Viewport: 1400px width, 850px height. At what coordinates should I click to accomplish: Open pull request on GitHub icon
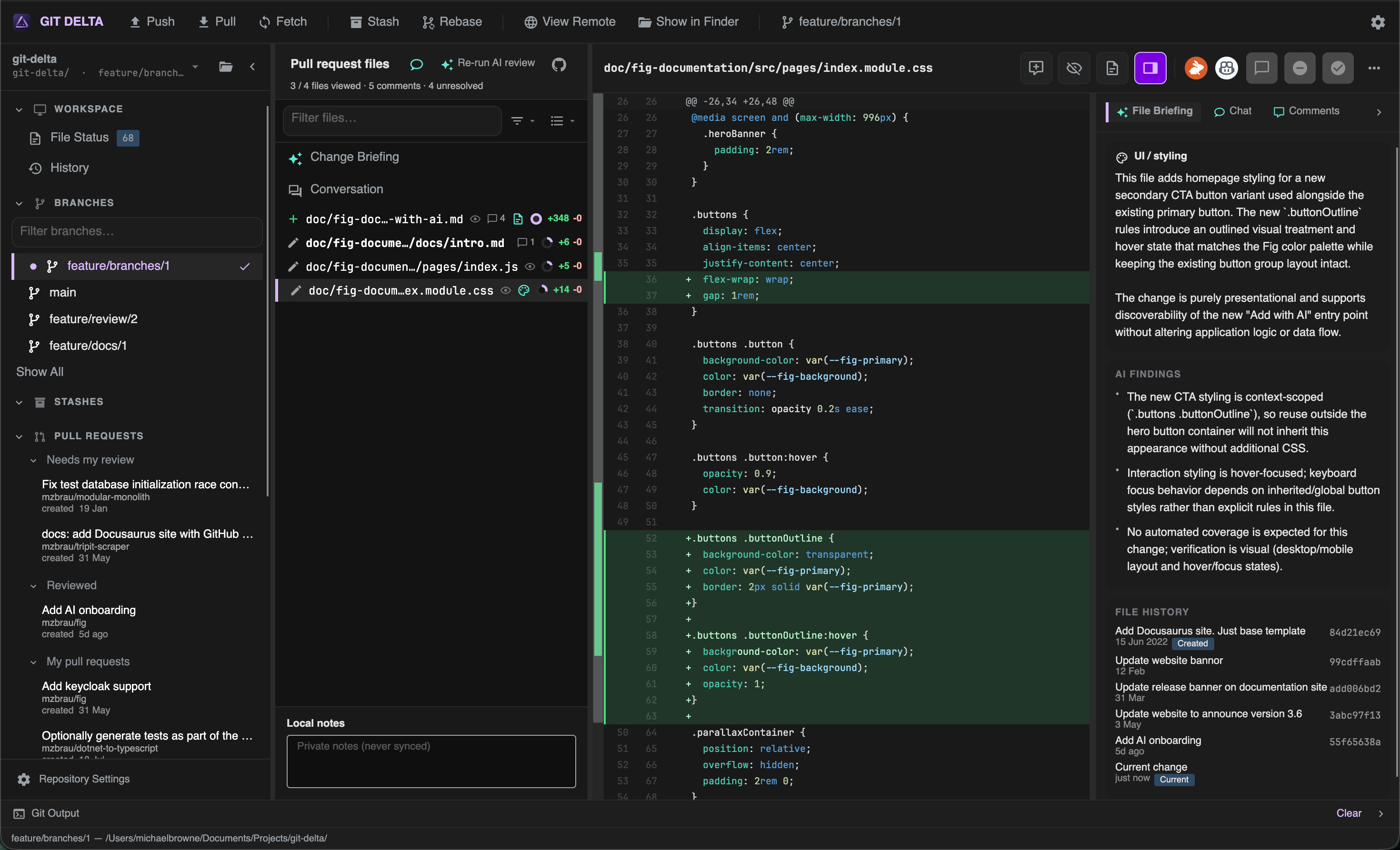point(559,64)
